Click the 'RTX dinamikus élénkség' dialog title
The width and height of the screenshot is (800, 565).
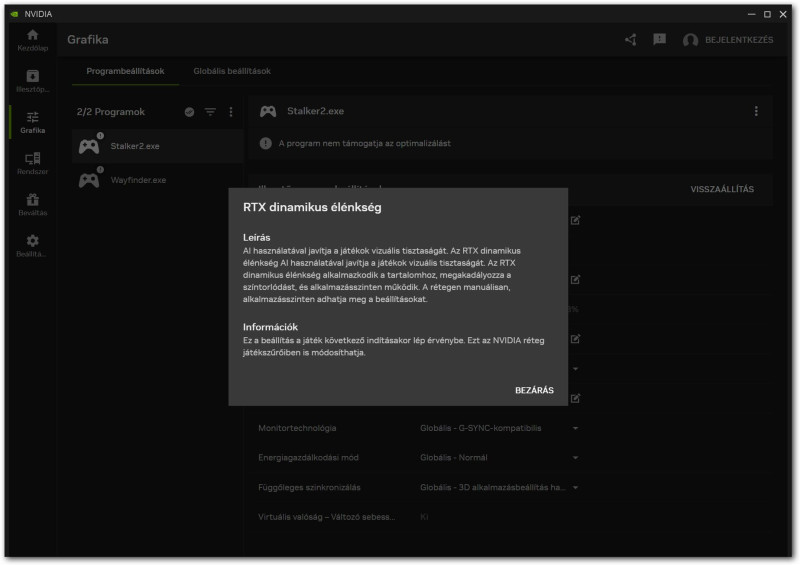[312, 207]
